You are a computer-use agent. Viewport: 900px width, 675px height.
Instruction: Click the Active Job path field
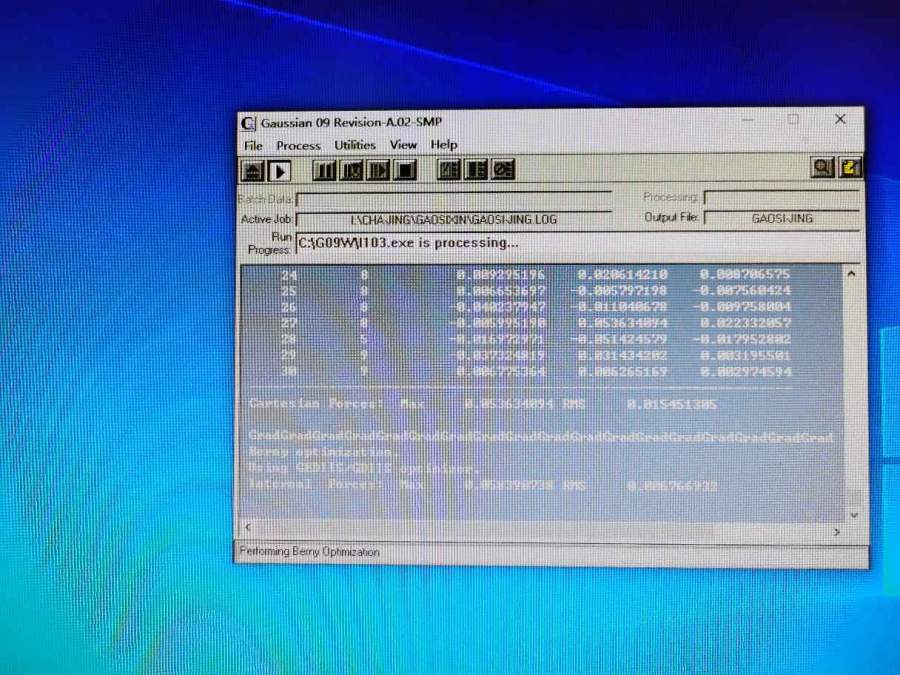453,219
